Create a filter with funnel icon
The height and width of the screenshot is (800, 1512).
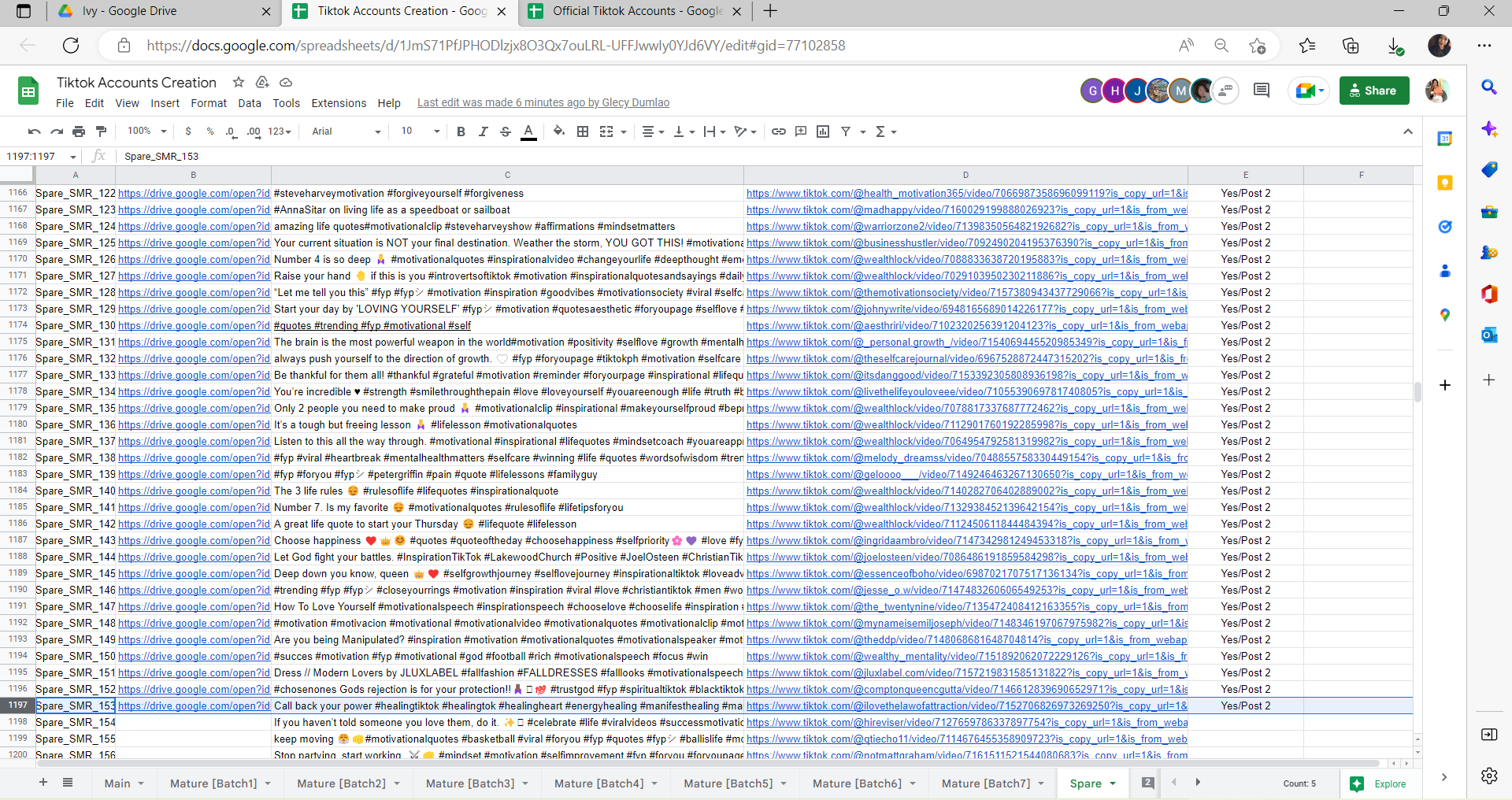[x=846, y=131]
